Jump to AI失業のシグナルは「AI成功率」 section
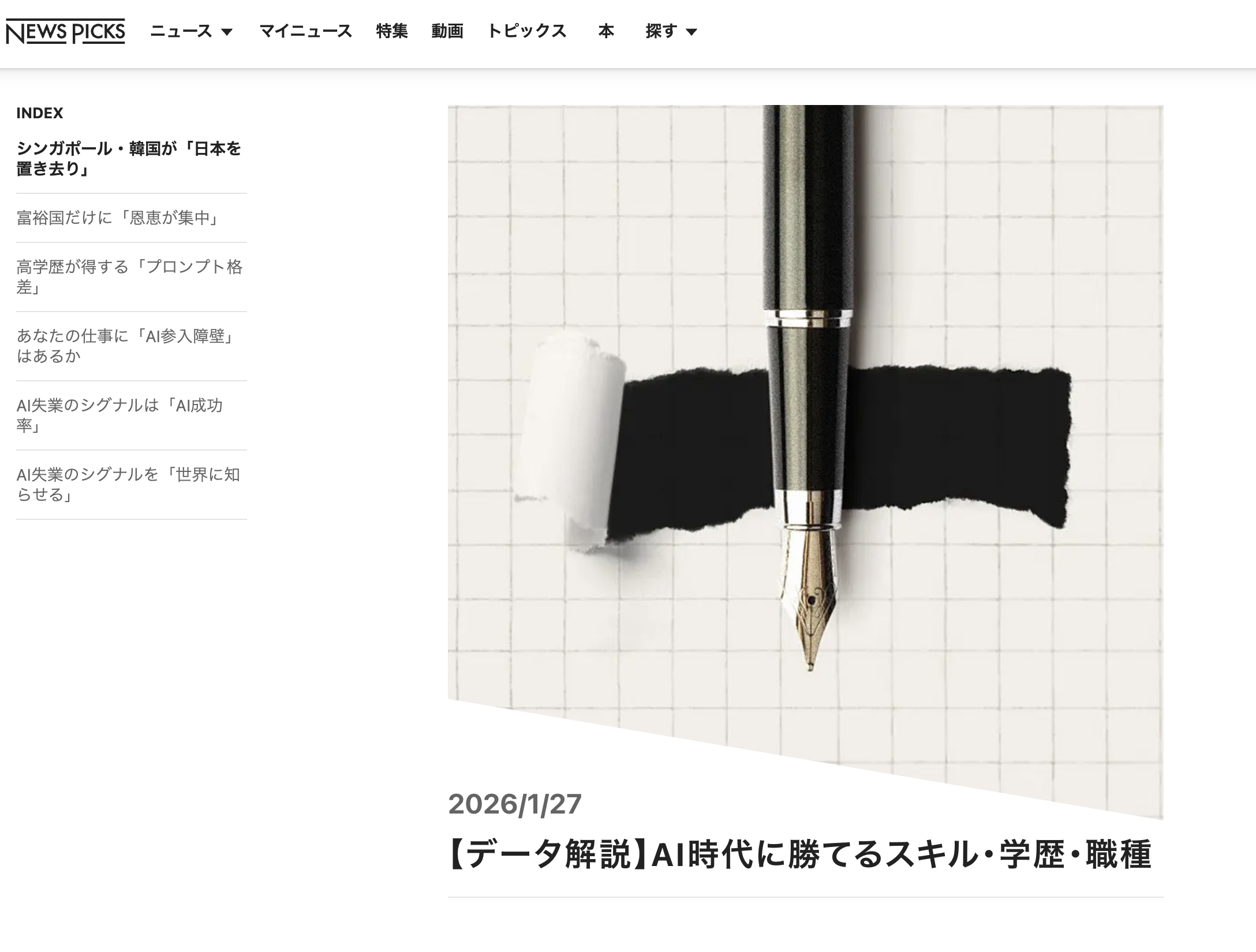This screenshot has width=1256, height=952. (x=119, y=415)
